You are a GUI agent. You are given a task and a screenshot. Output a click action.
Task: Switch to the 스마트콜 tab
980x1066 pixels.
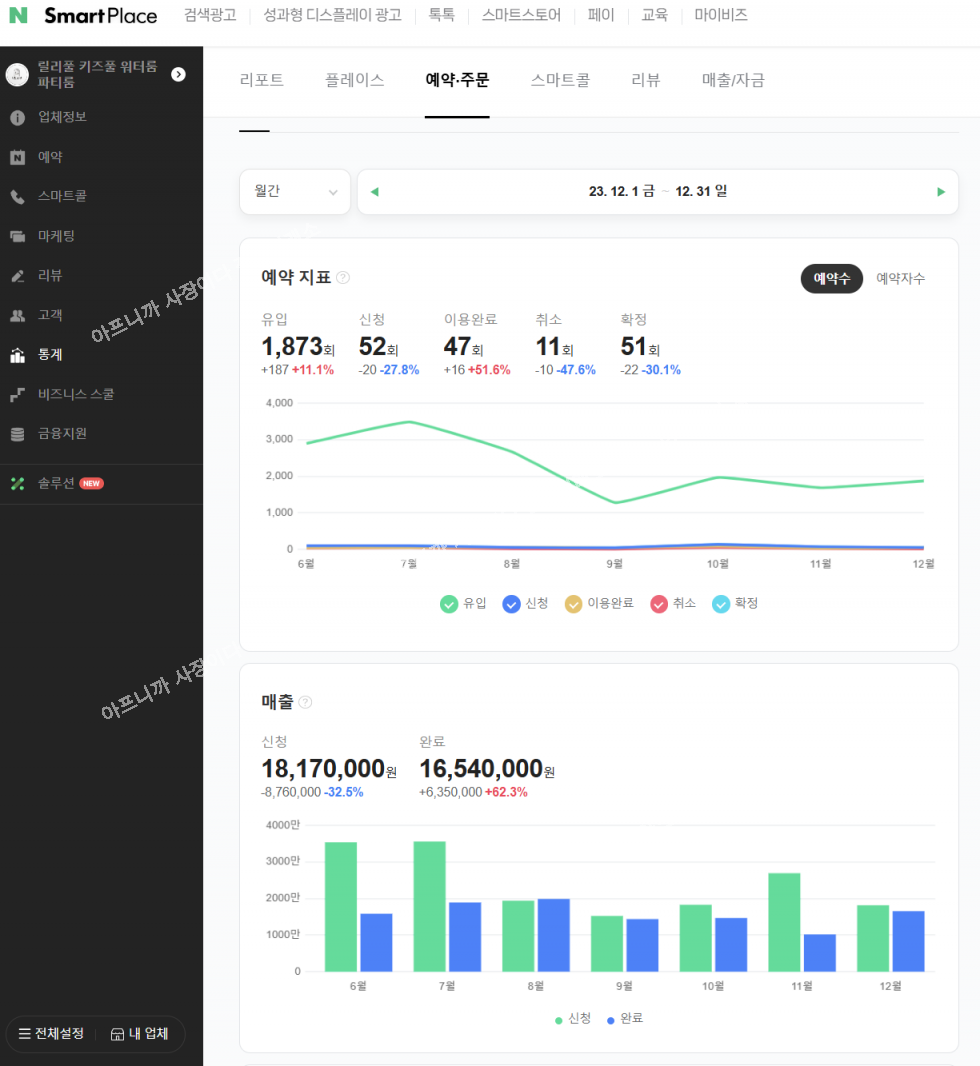click(560, 81)
